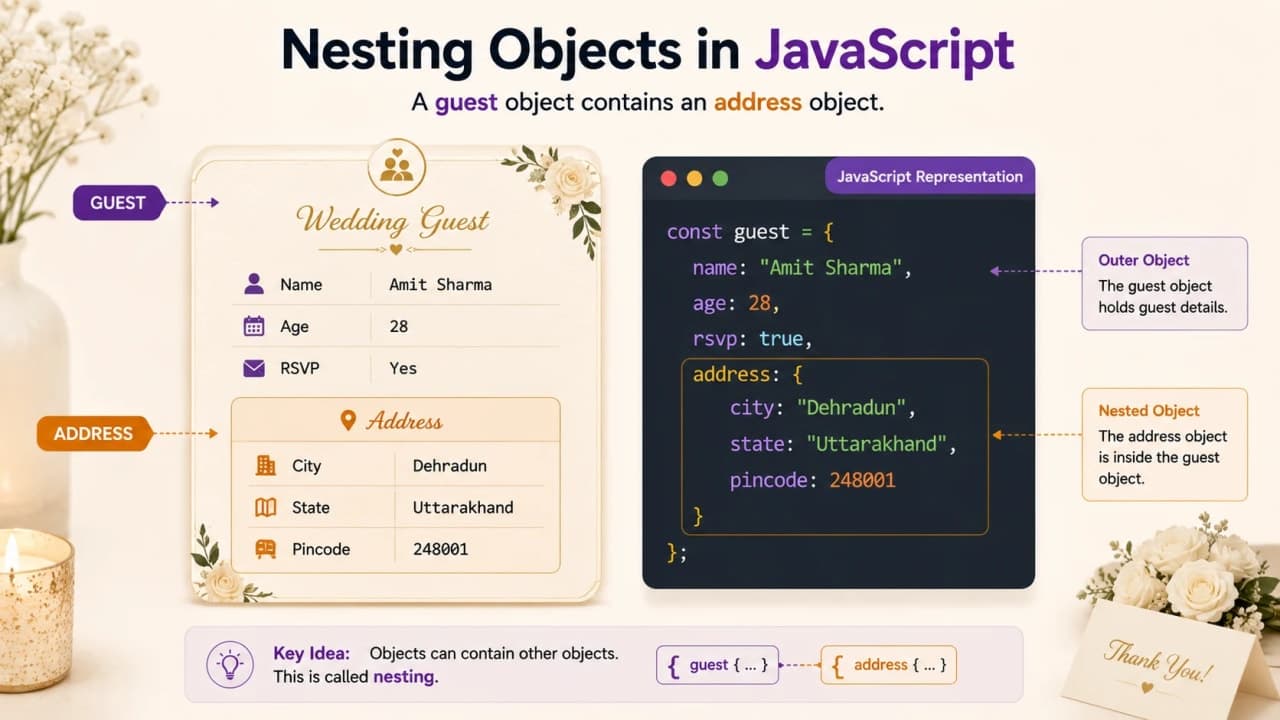1280x720 pixels.
Task: Click the name value Amit Sharma on card
Action: [440, 284]
